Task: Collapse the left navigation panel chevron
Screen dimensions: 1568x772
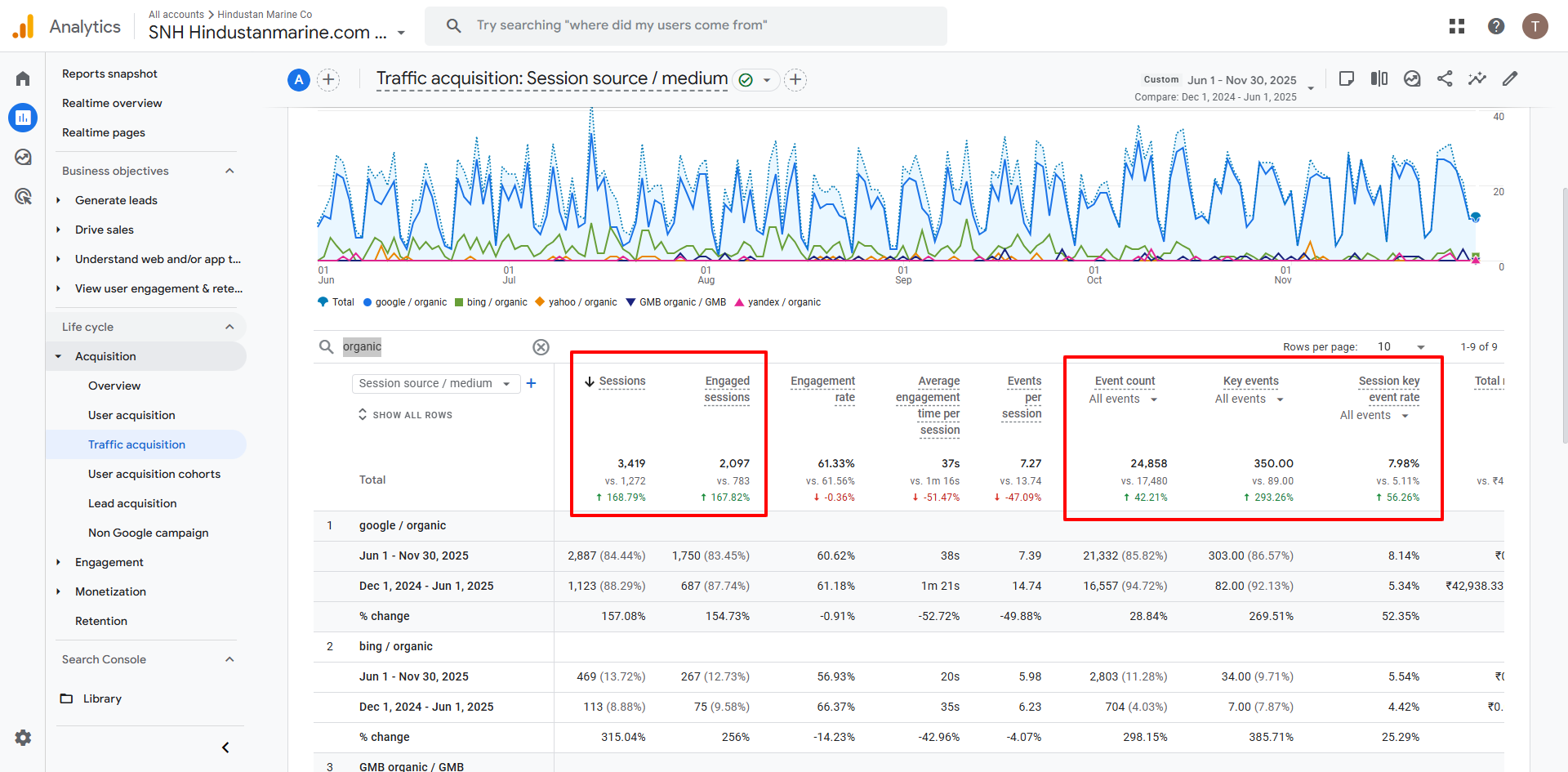Action: (225, 747)
